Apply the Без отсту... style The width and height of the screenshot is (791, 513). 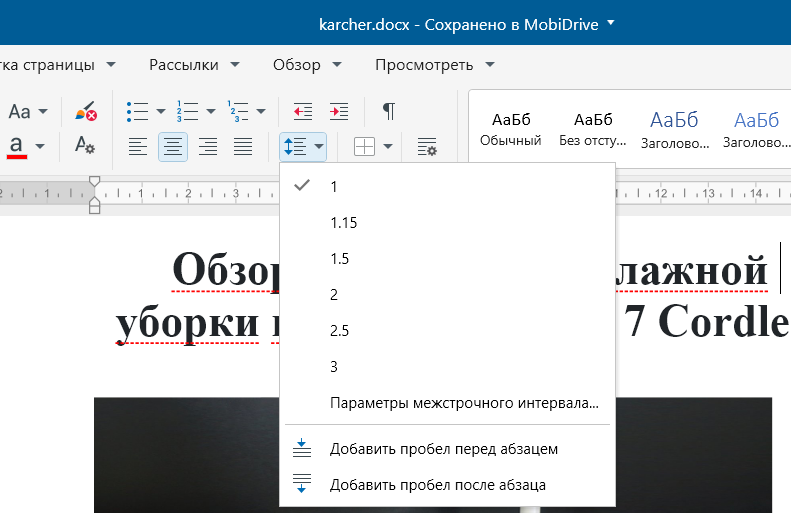tap(593, 130)
